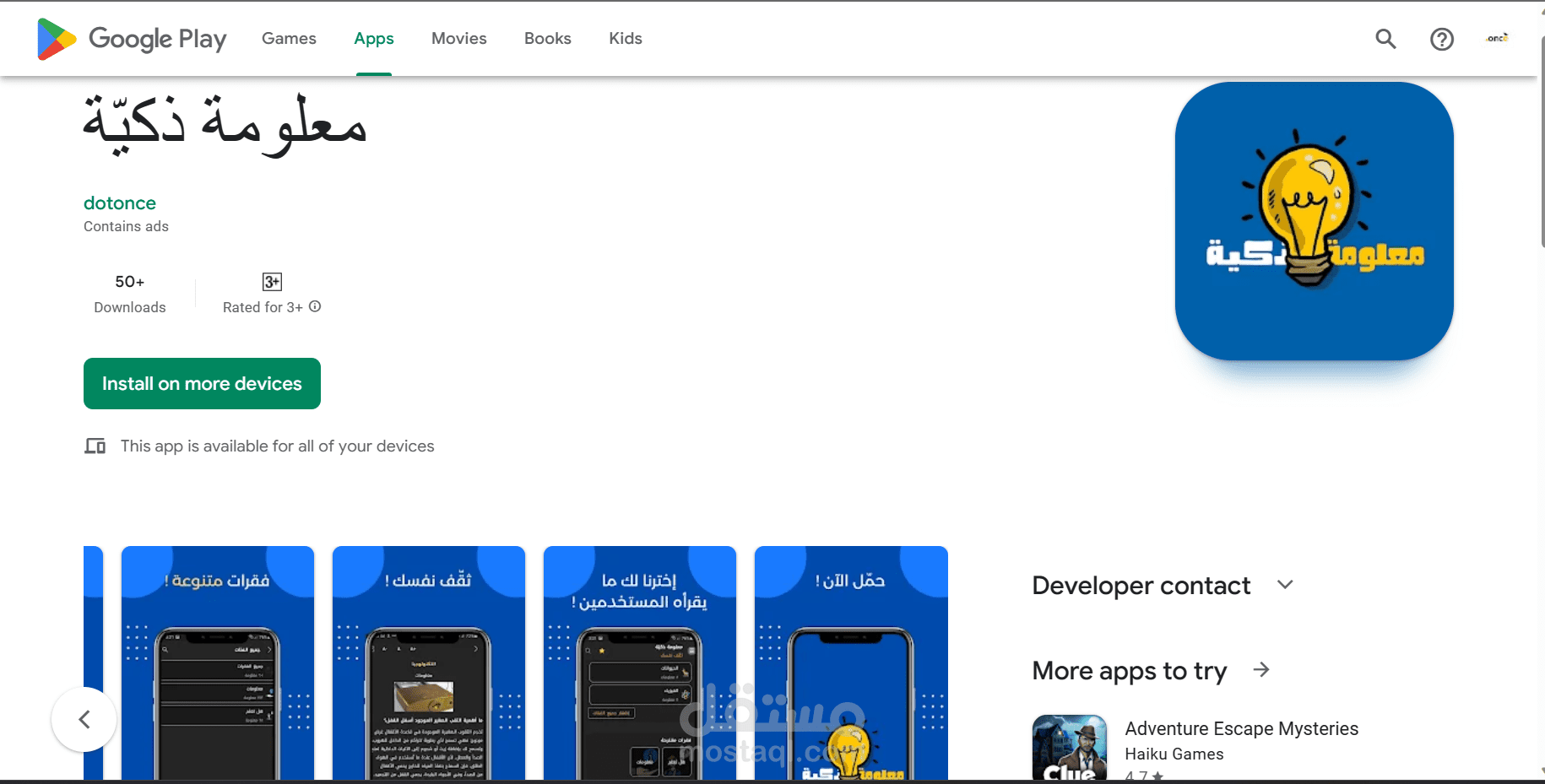Open the screenshot titled ثقف نفسك
Screen dimensions: 1545x784
(x=429, y=662)
